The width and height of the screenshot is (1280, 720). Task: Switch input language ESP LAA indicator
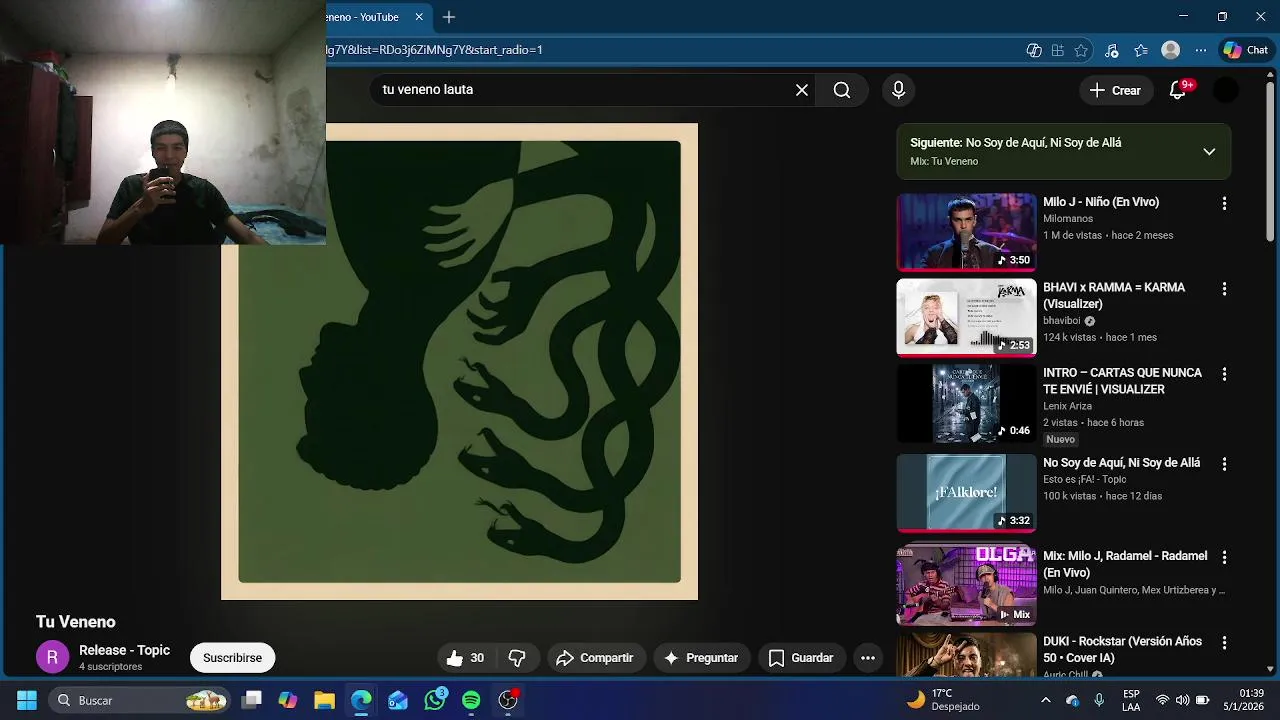tap(1131, 700)
